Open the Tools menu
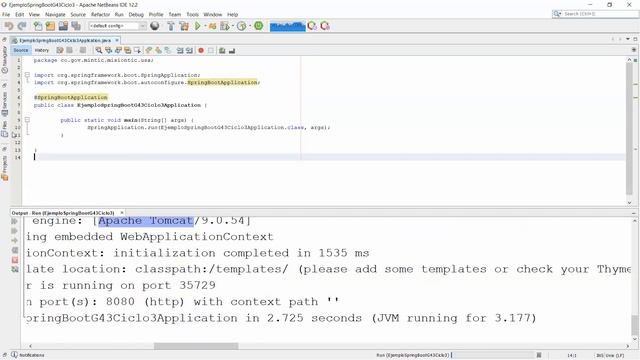The image size is (640, 360). pyautogui.click(x=192, y=14)
